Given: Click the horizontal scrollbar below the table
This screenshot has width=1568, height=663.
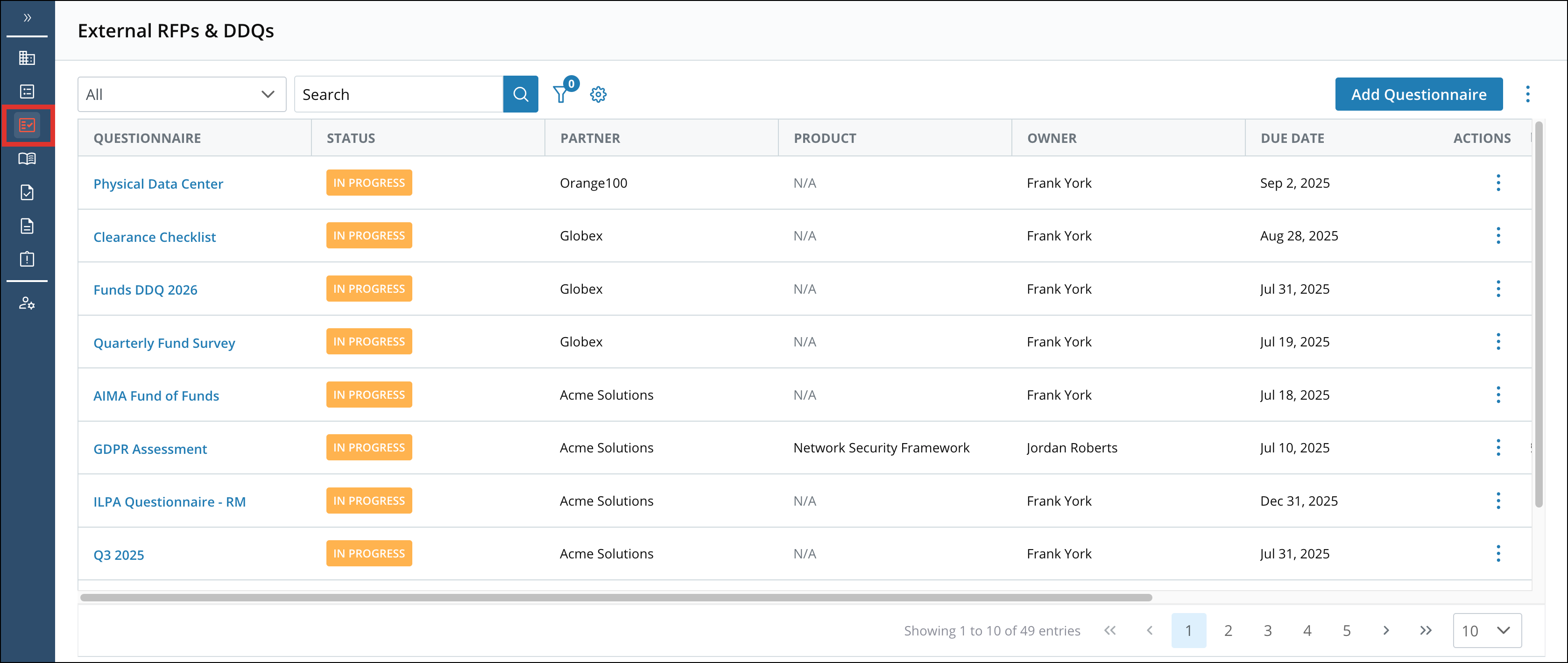Looking at the screenshot, I should pyautogui.click(x=615, y=597).
